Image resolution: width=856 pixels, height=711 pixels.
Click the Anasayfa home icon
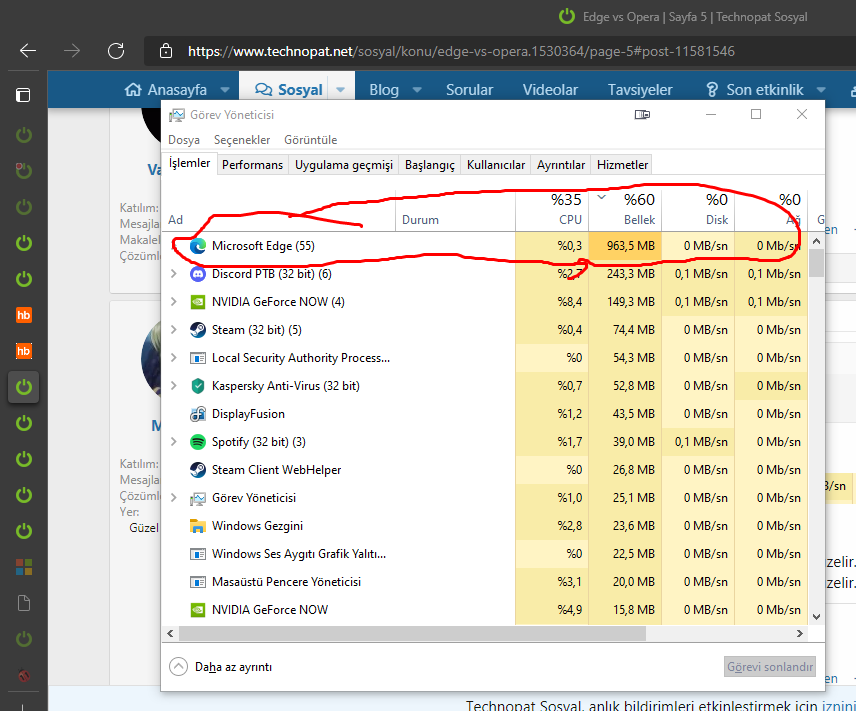(133, 90)
